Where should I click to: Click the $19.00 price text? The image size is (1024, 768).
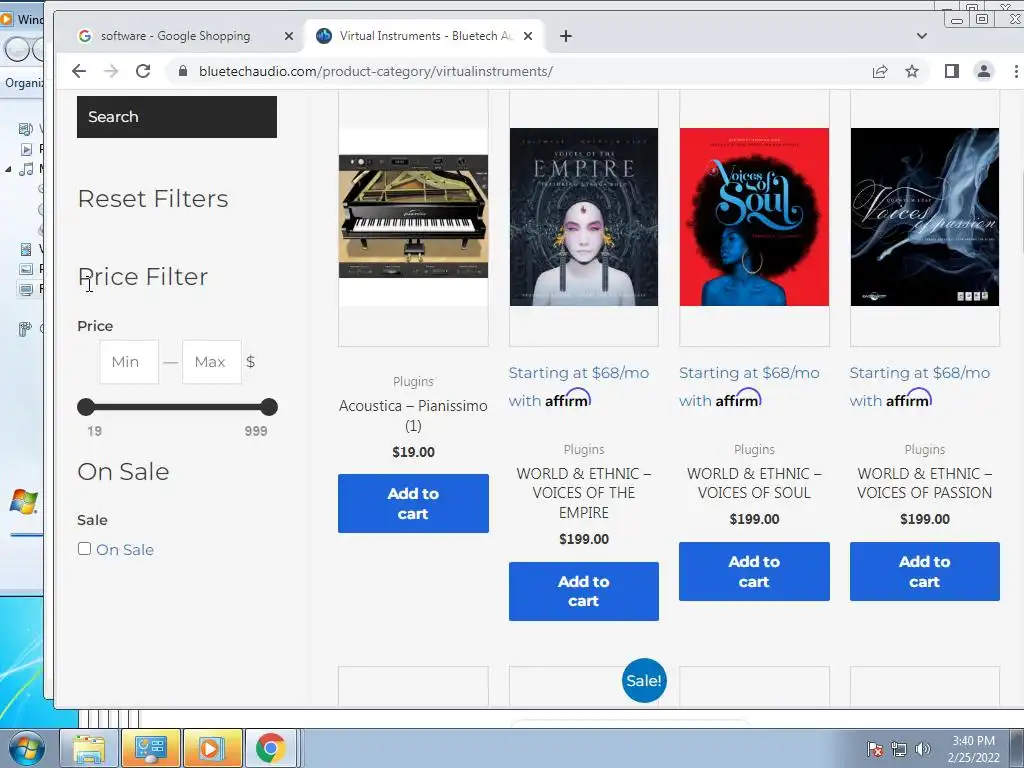[x=413, y=452]
